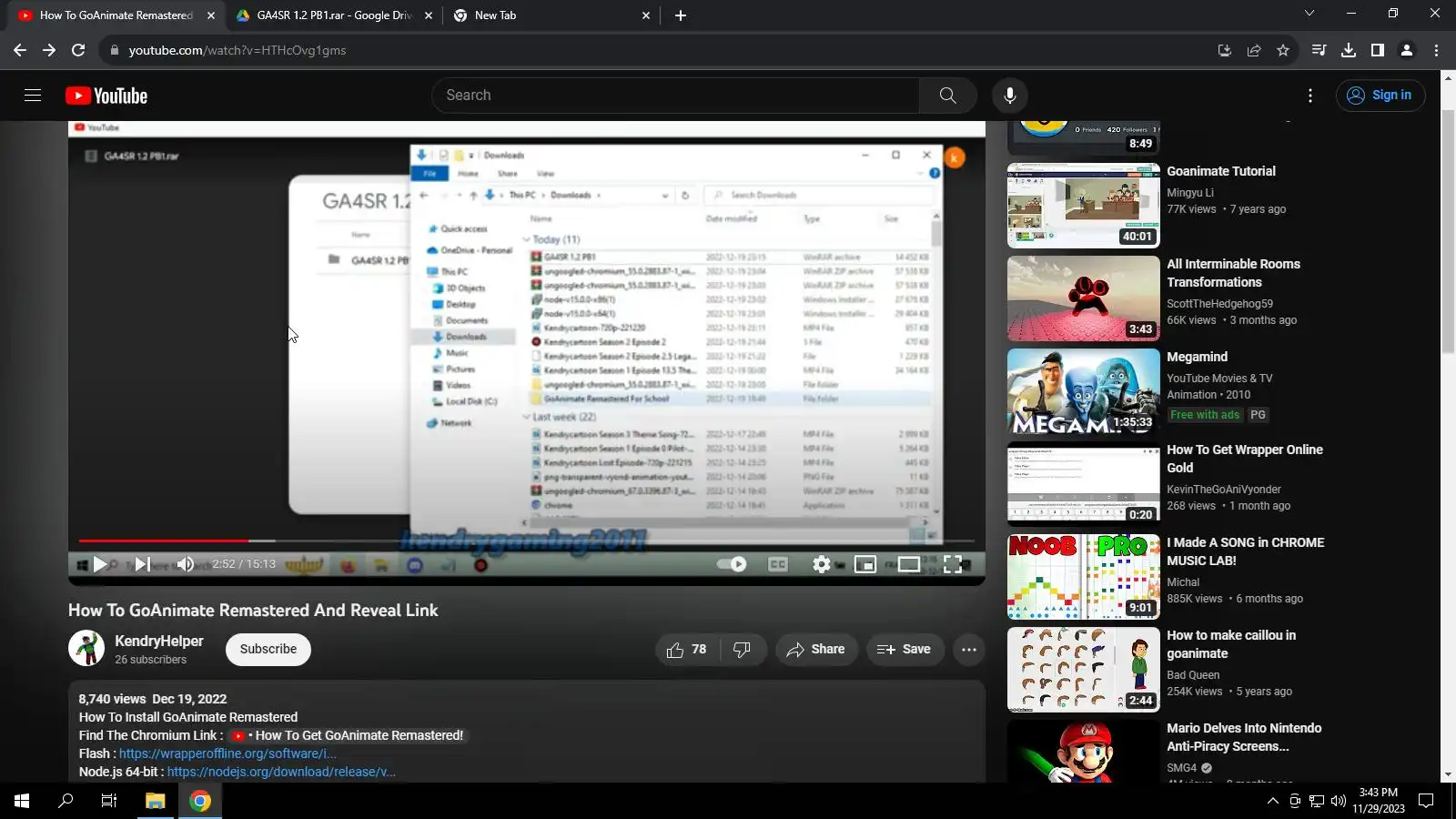The image size is (1456, 819).
Task: Open the wrapperoffline.org Flash link
Action: (227, 753)
